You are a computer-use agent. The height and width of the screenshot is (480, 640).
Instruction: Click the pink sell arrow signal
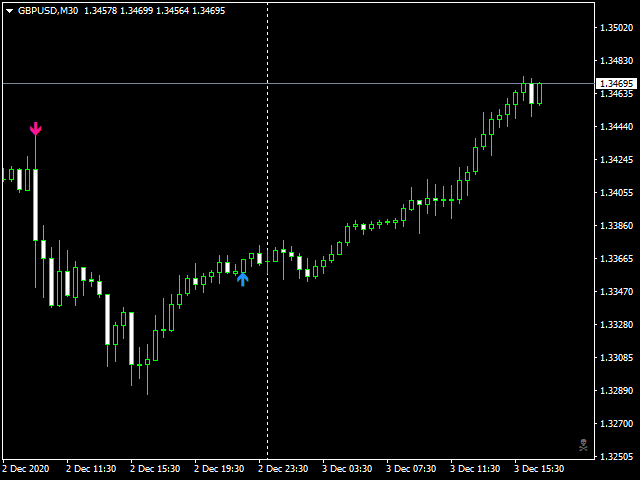click(x=36, y=129)
